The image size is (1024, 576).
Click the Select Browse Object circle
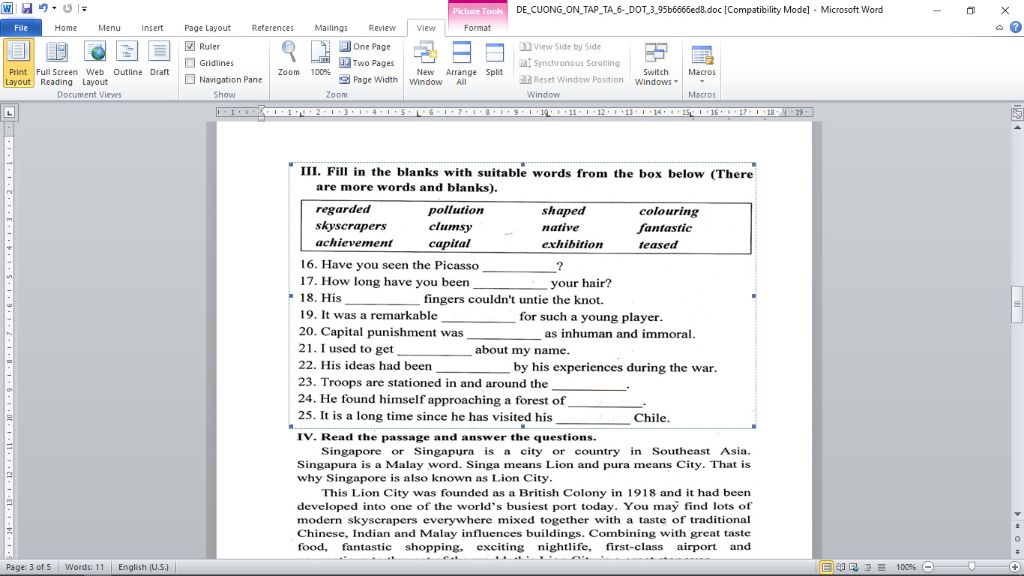click(x=1017, y=539)
